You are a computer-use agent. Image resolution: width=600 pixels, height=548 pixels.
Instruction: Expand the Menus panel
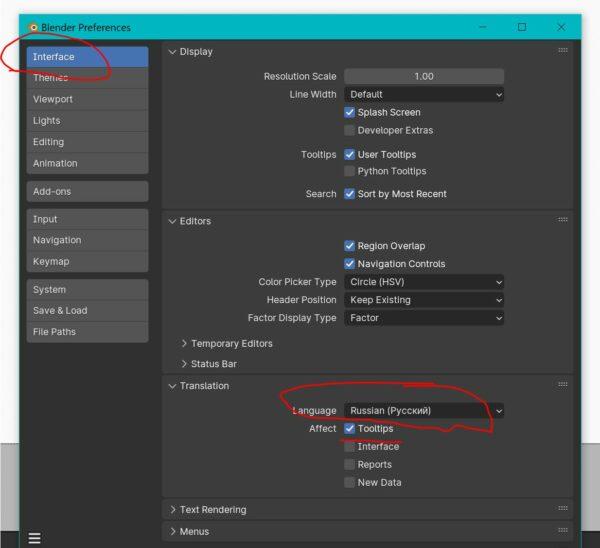173,532
